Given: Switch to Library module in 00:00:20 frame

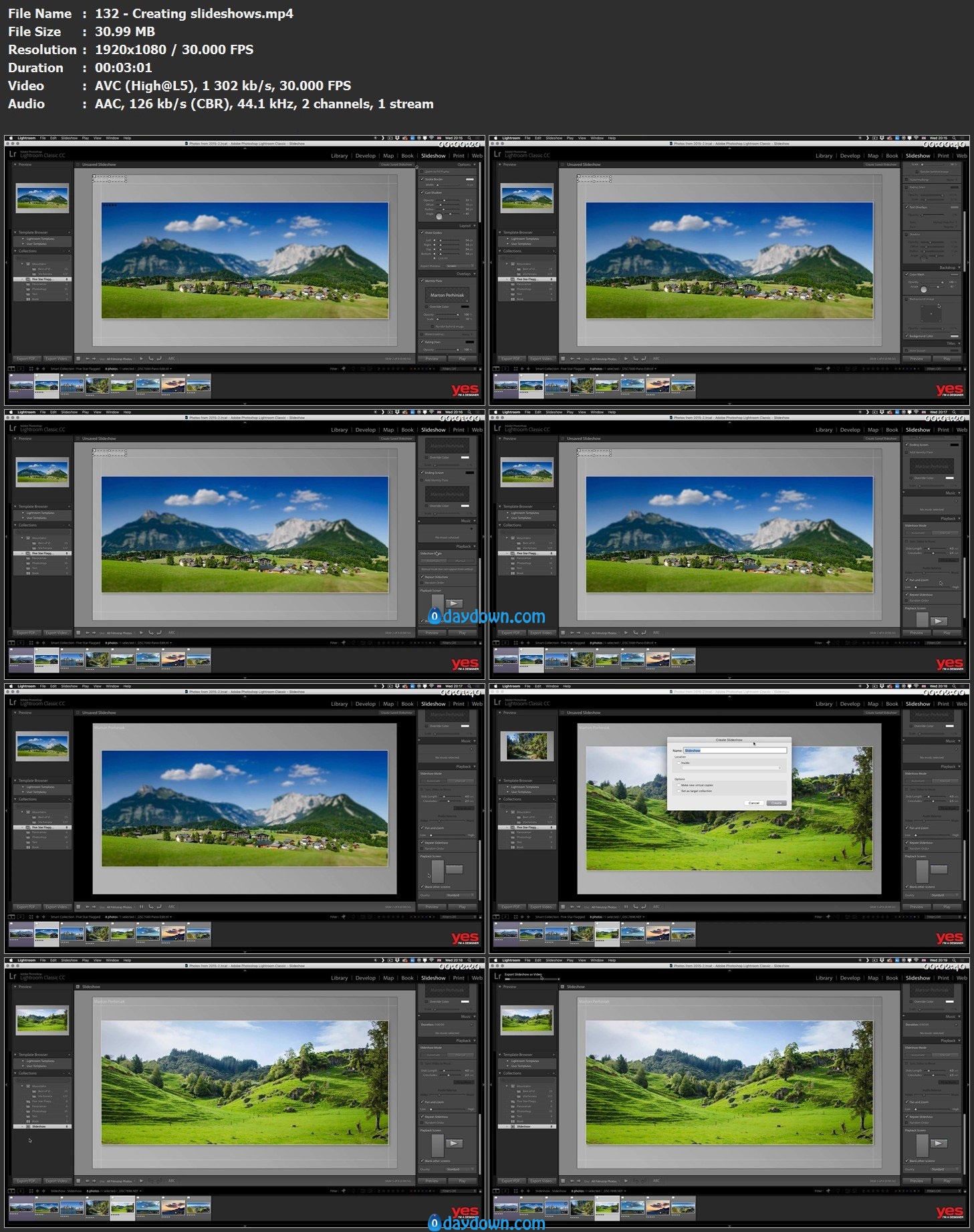Looking at the screenshot, I should [x=340, y=156].
